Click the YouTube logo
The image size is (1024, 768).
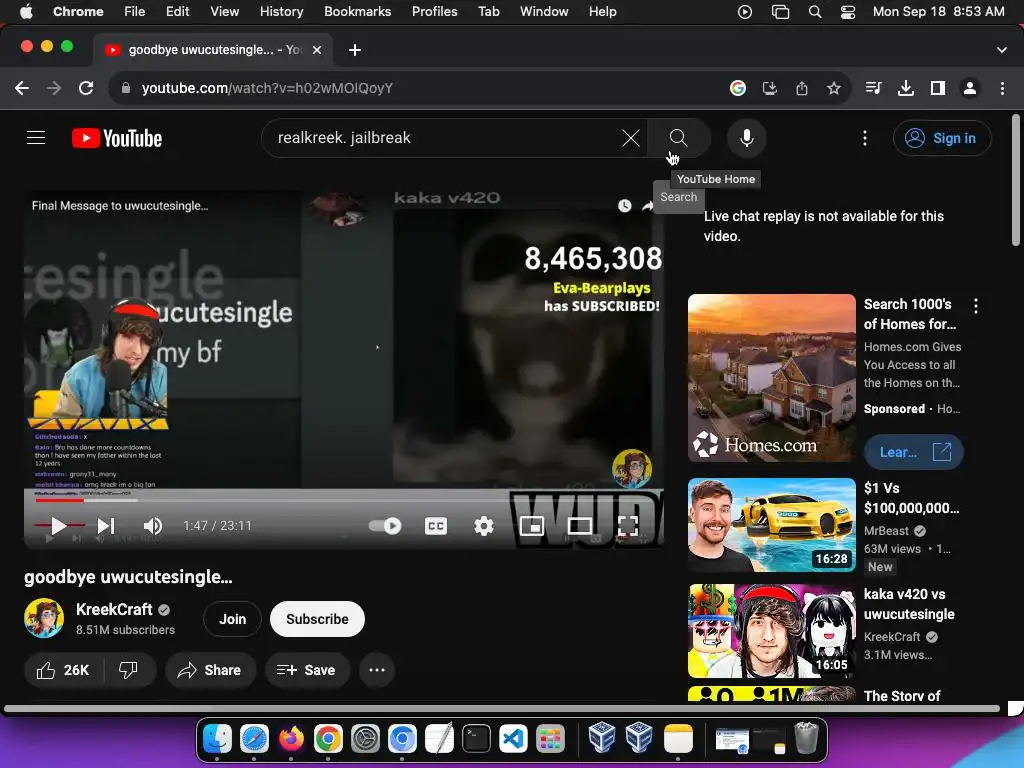[117, 138]
